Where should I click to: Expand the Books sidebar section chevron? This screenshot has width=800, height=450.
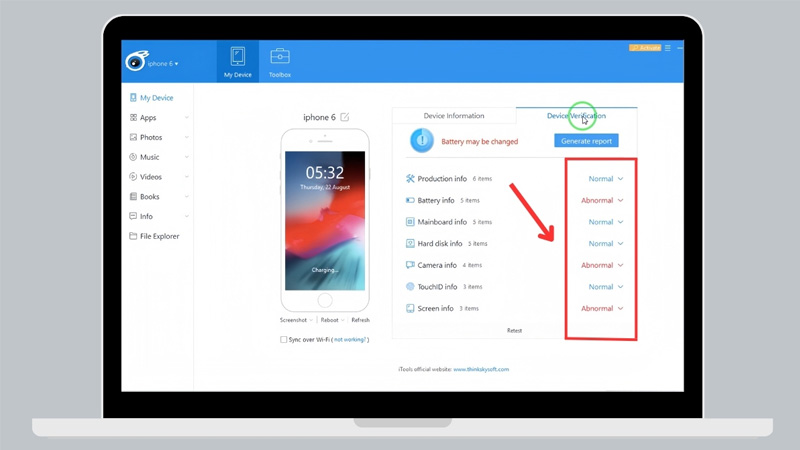187,196
